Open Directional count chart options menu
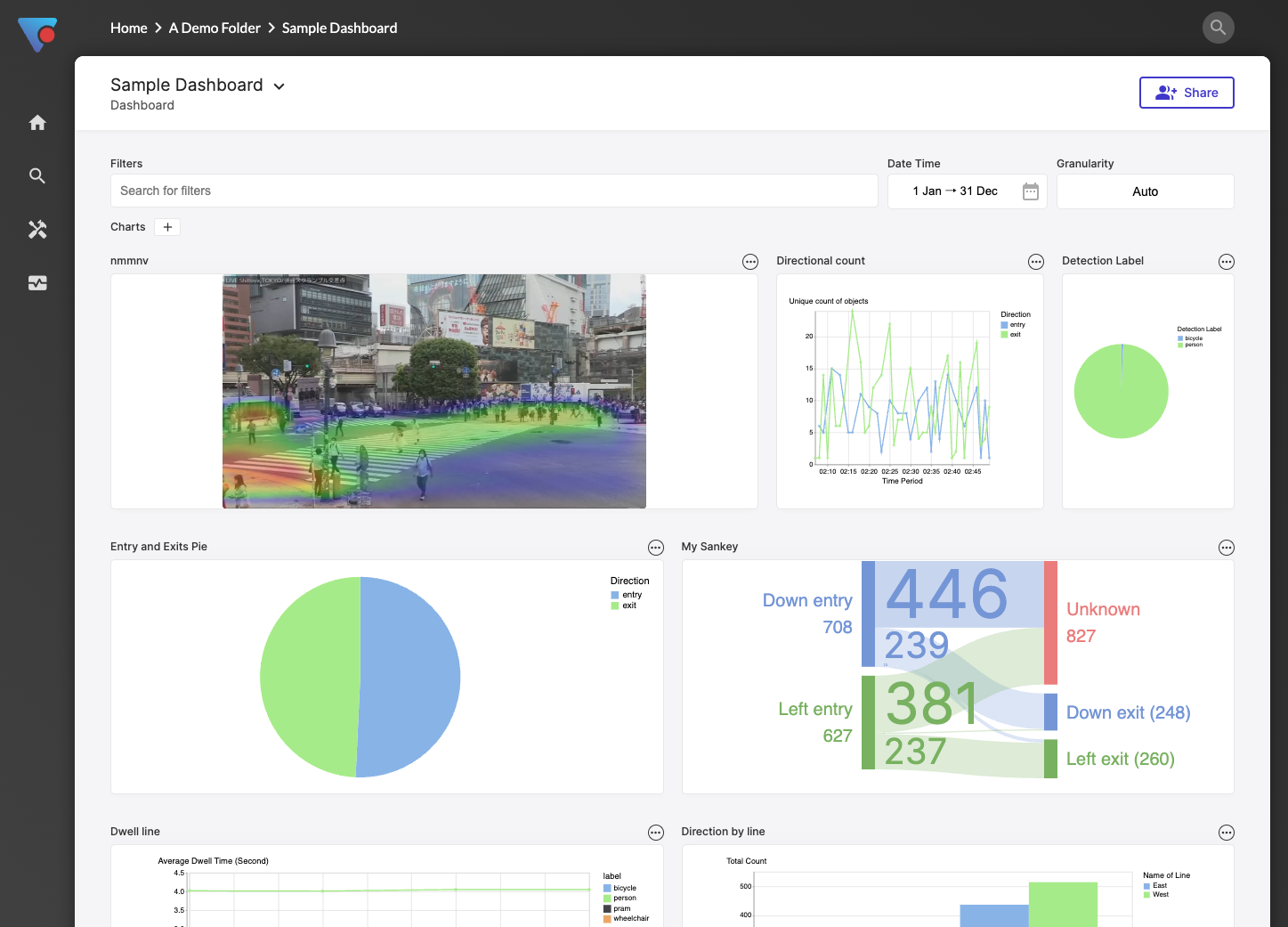 pyautogui.click(x=1036, y=262)
